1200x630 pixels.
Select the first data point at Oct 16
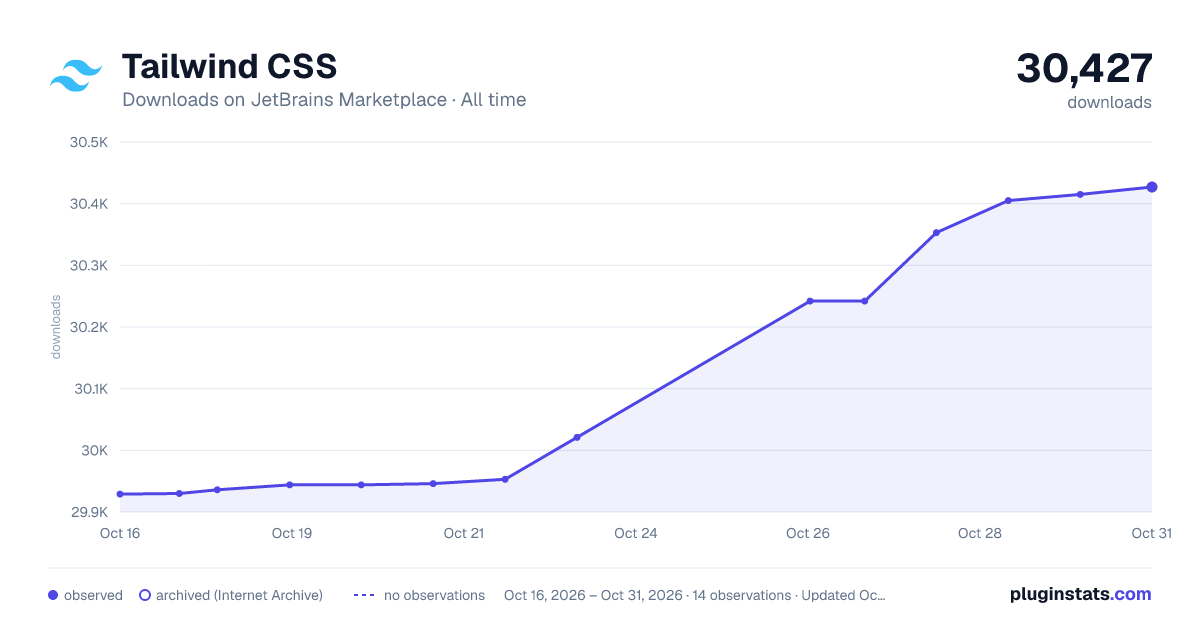120,494
